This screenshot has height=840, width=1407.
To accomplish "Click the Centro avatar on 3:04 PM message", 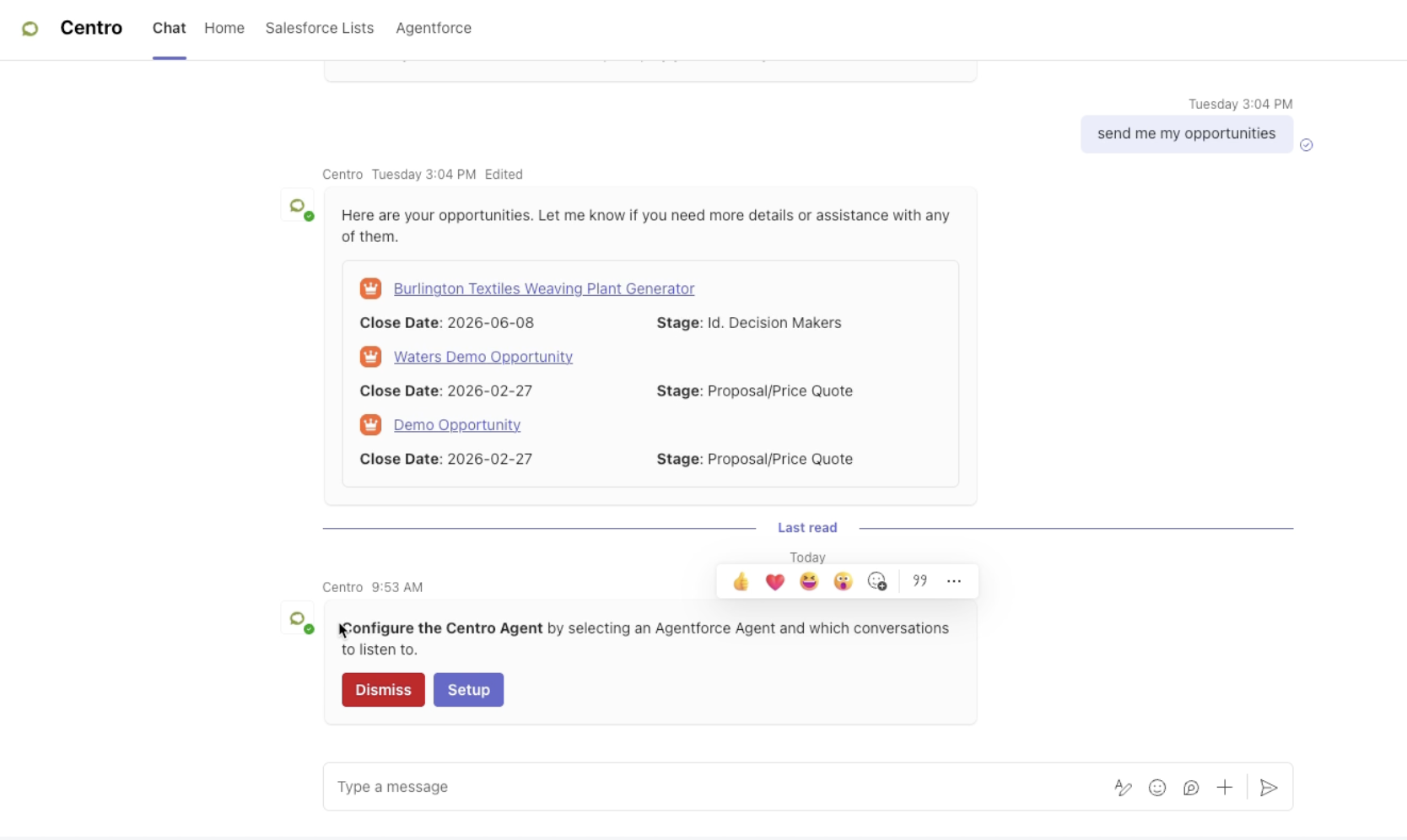I will pyautogui.click(x=298, y=207).
